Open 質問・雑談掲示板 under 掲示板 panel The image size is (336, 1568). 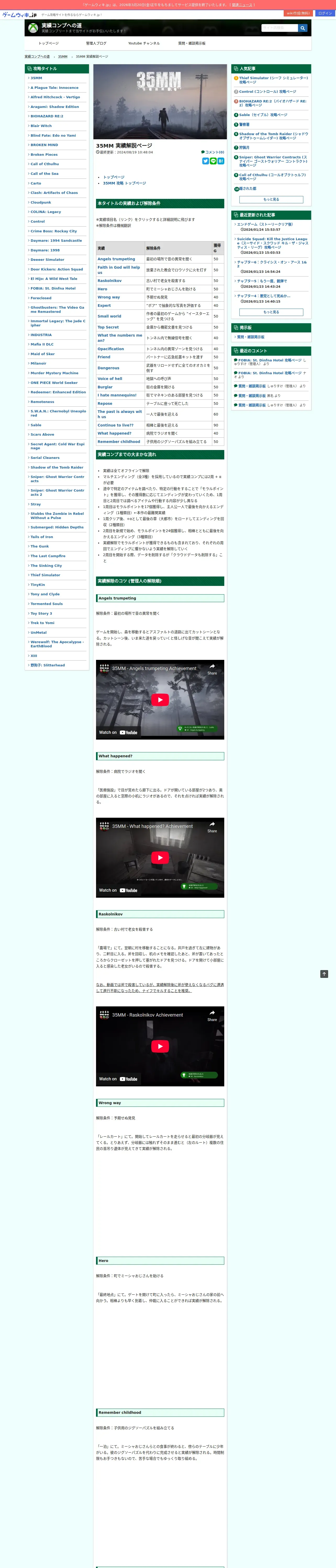tap(251, 337)
